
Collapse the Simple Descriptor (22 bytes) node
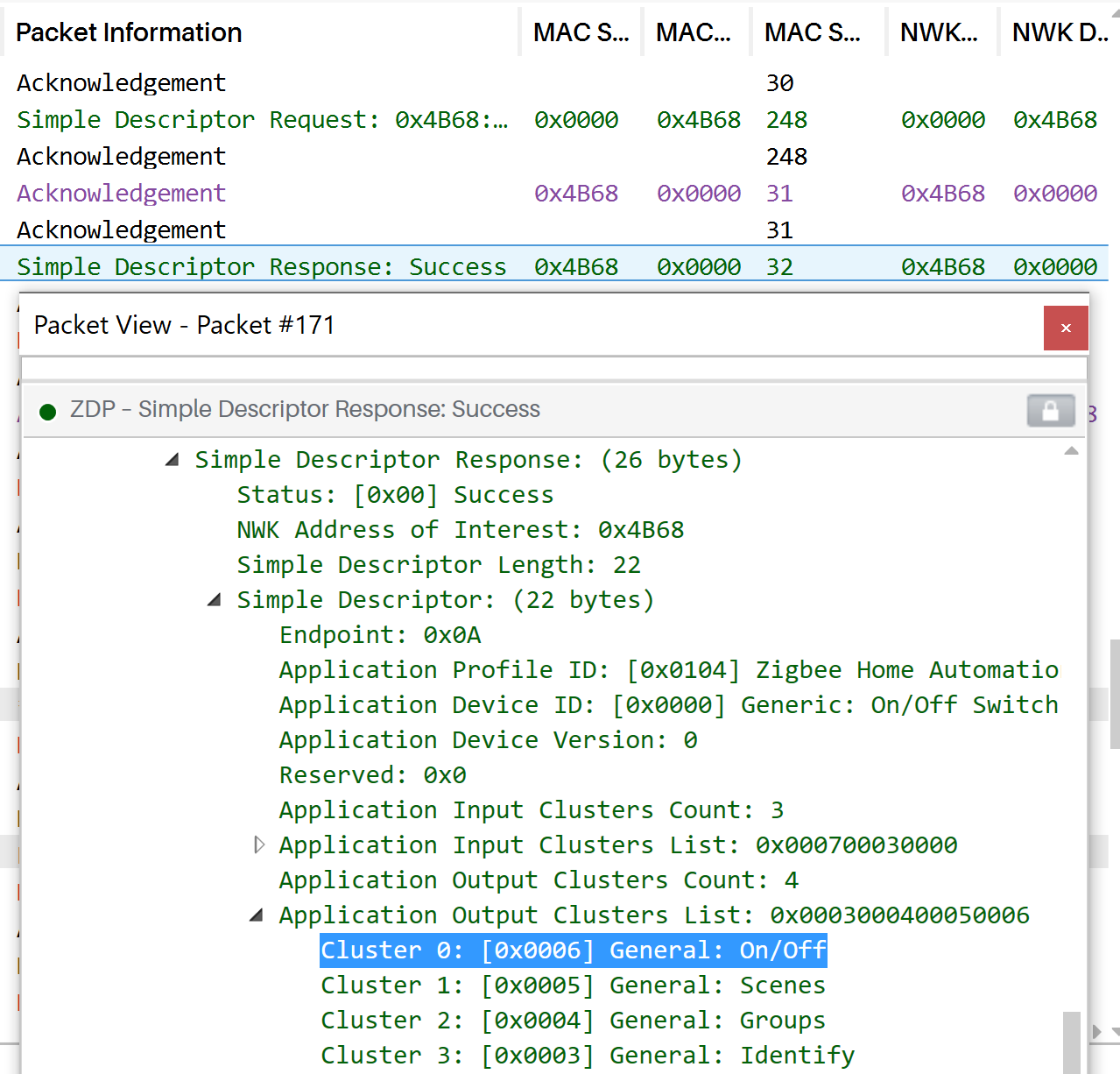(x=215, y=600)
